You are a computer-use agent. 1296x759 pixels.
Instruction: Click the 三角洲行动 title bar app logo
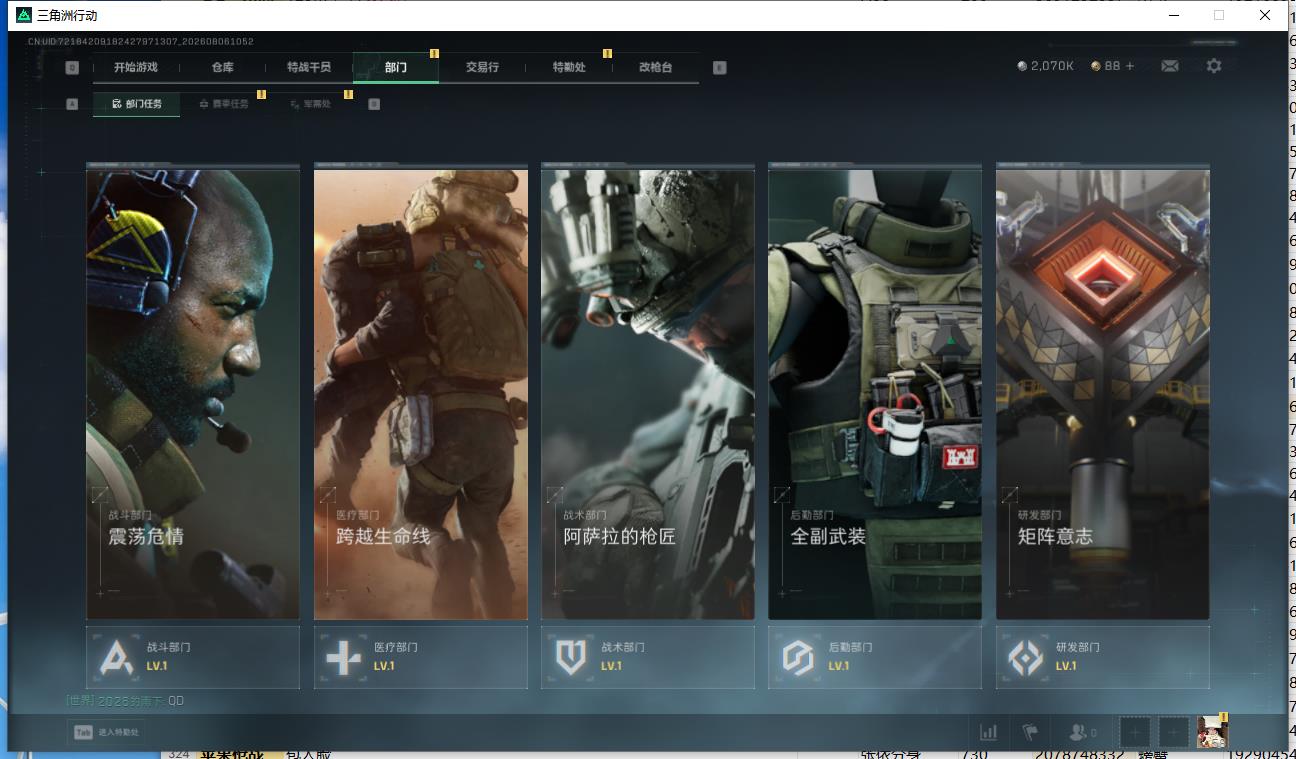tap(24, 15)
